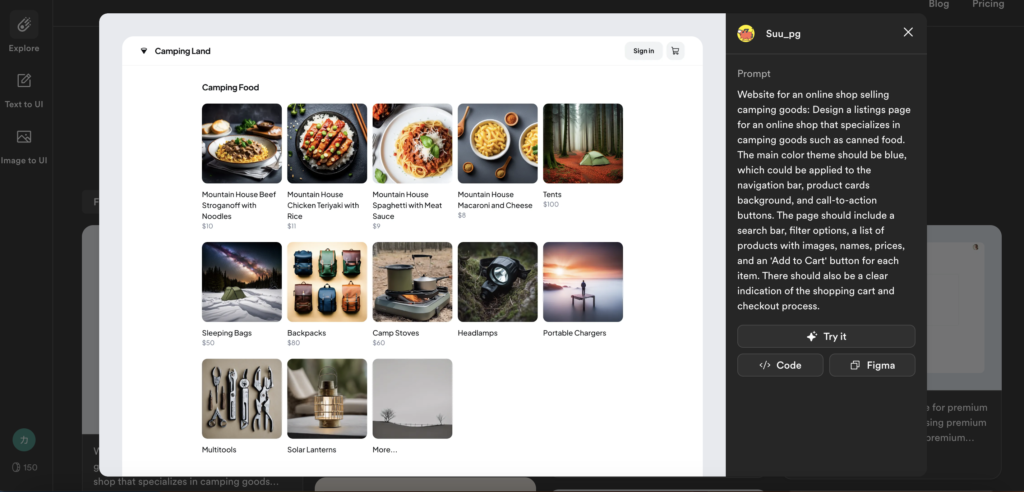Click 'Mountain House Chicken Teriyaki with Rice' title
Screen dimensions: 1024x492
(x=323, y=205)
